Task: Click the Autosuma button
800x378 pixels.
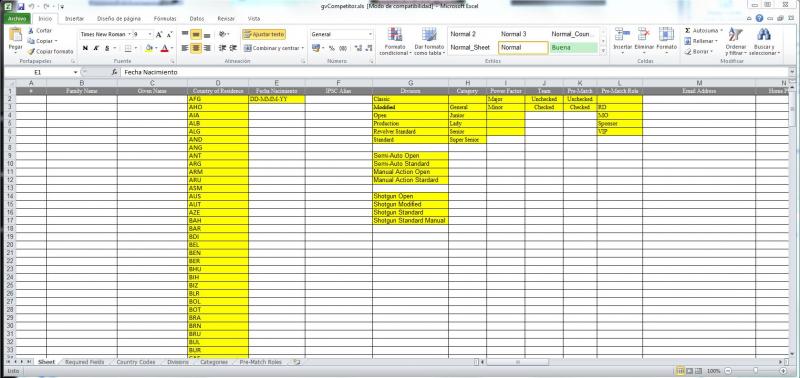Action: click(x=703, y=31)
